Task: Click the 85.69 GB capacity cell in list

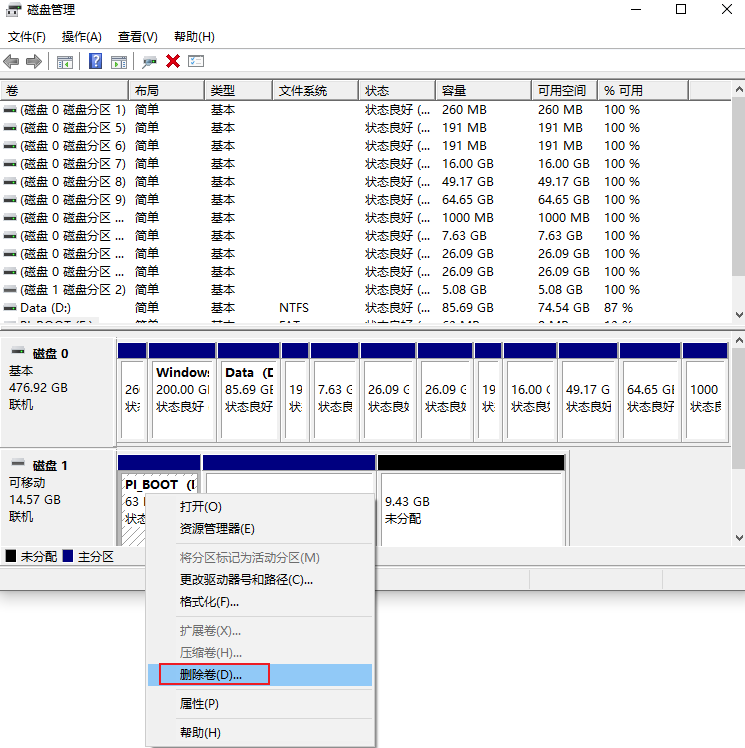Action: tap(467, 308)
